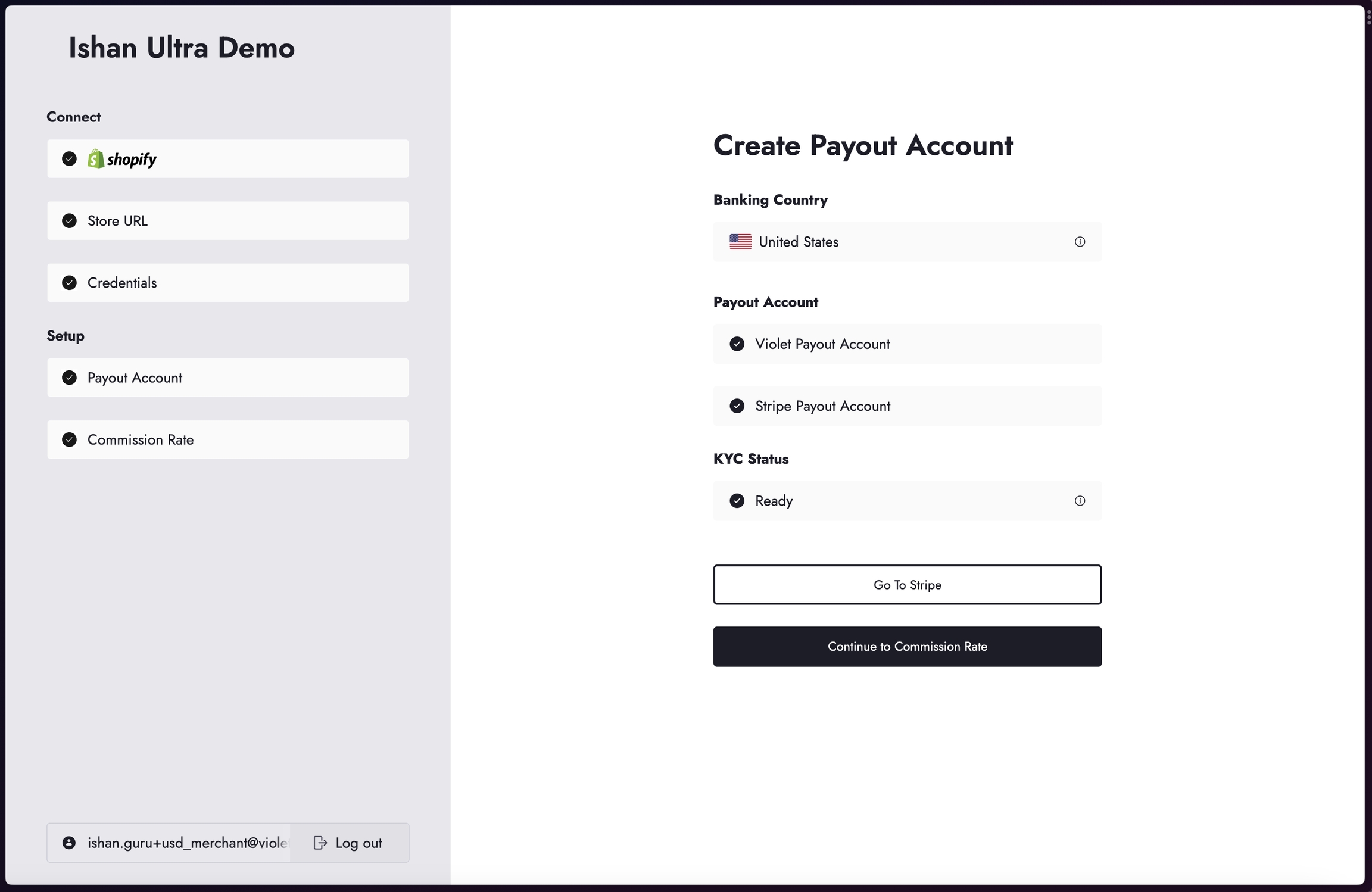Click the Go To Stripe button
1372x892 pixels.
(907, 585)
